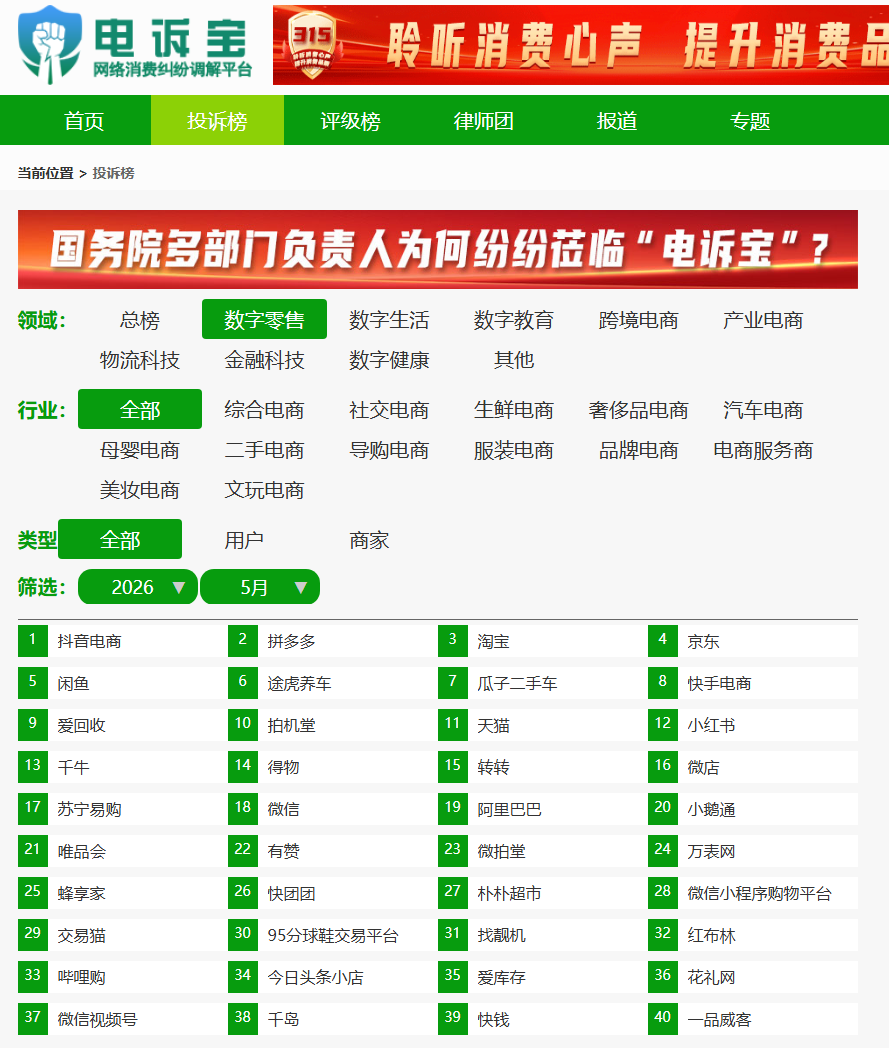Select the 总榜 field filter
889x1048 pixels.
140,320
